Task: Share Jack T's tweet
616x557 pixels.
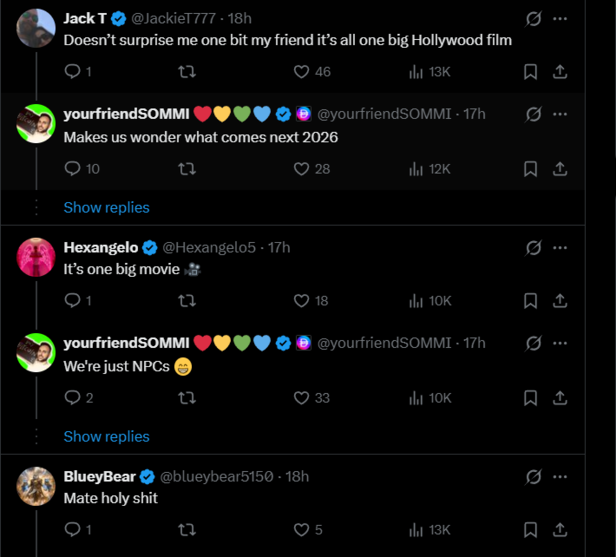Action: [560, 72]
